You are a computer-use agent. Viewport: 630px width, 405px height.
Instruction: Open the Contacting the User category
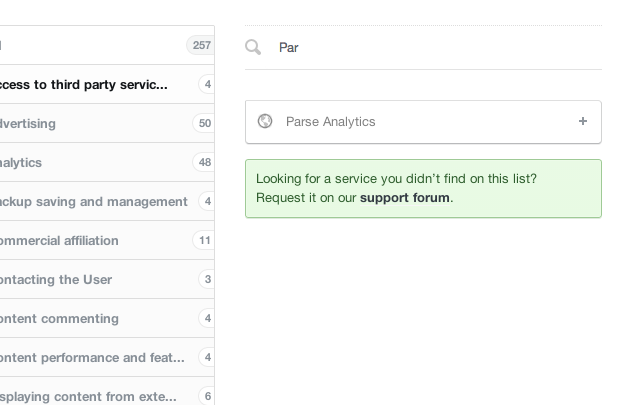(107, 279)
